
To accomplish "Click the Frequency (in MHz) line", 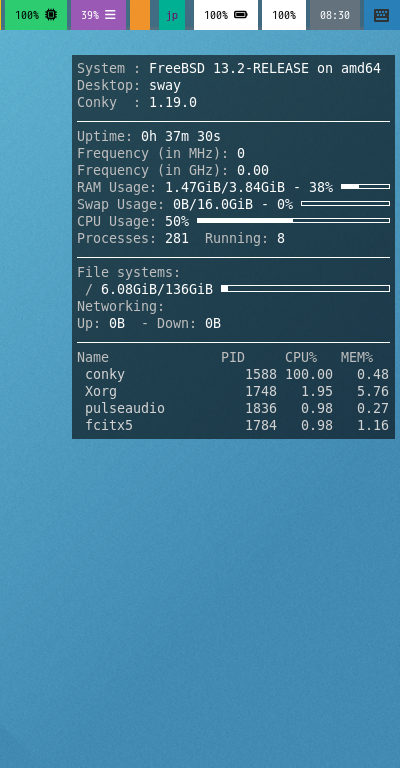I will click(161, 154).
